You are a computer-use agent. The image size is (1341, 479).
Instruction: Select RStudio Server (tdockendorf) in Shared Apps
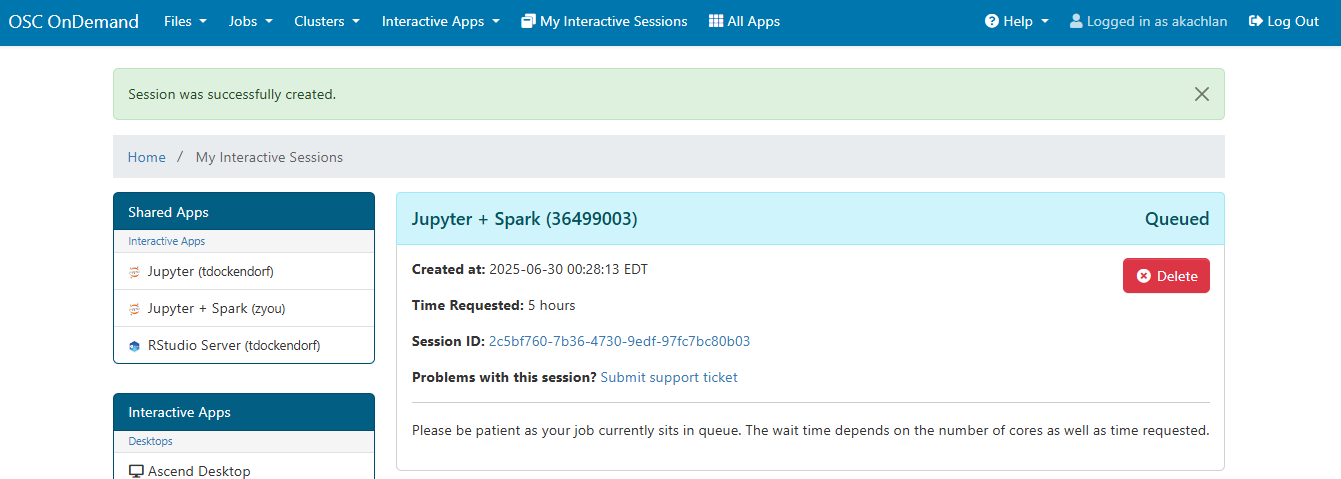point(233,346)
